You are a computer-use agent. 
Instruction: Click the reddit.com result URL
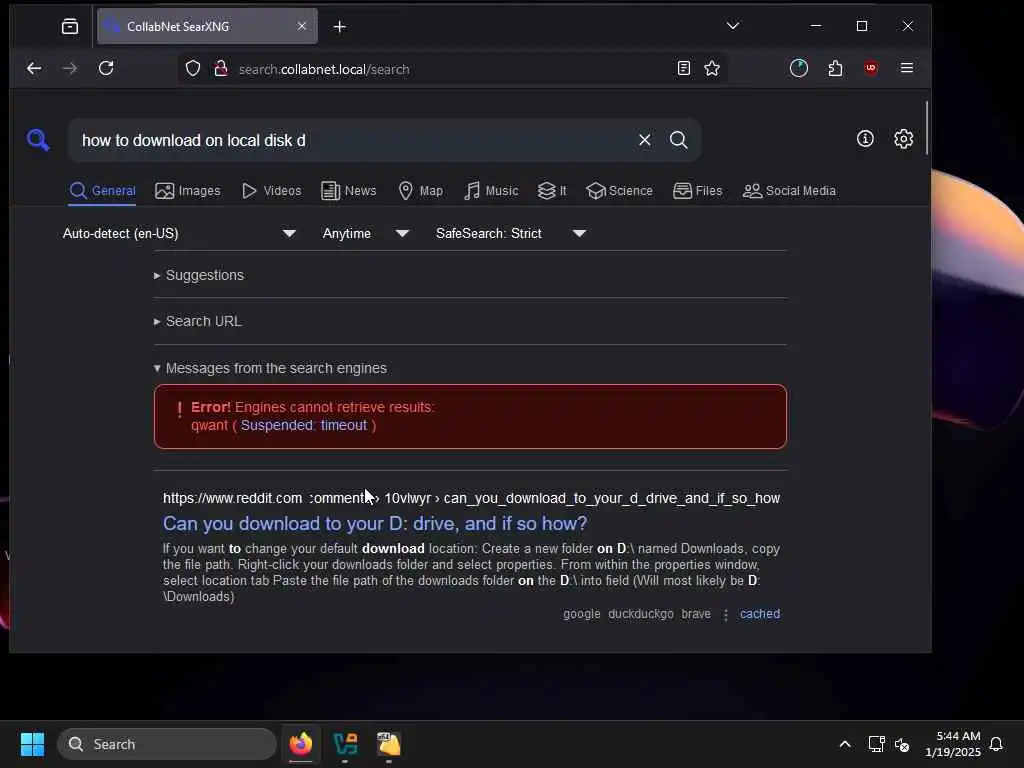471,498
